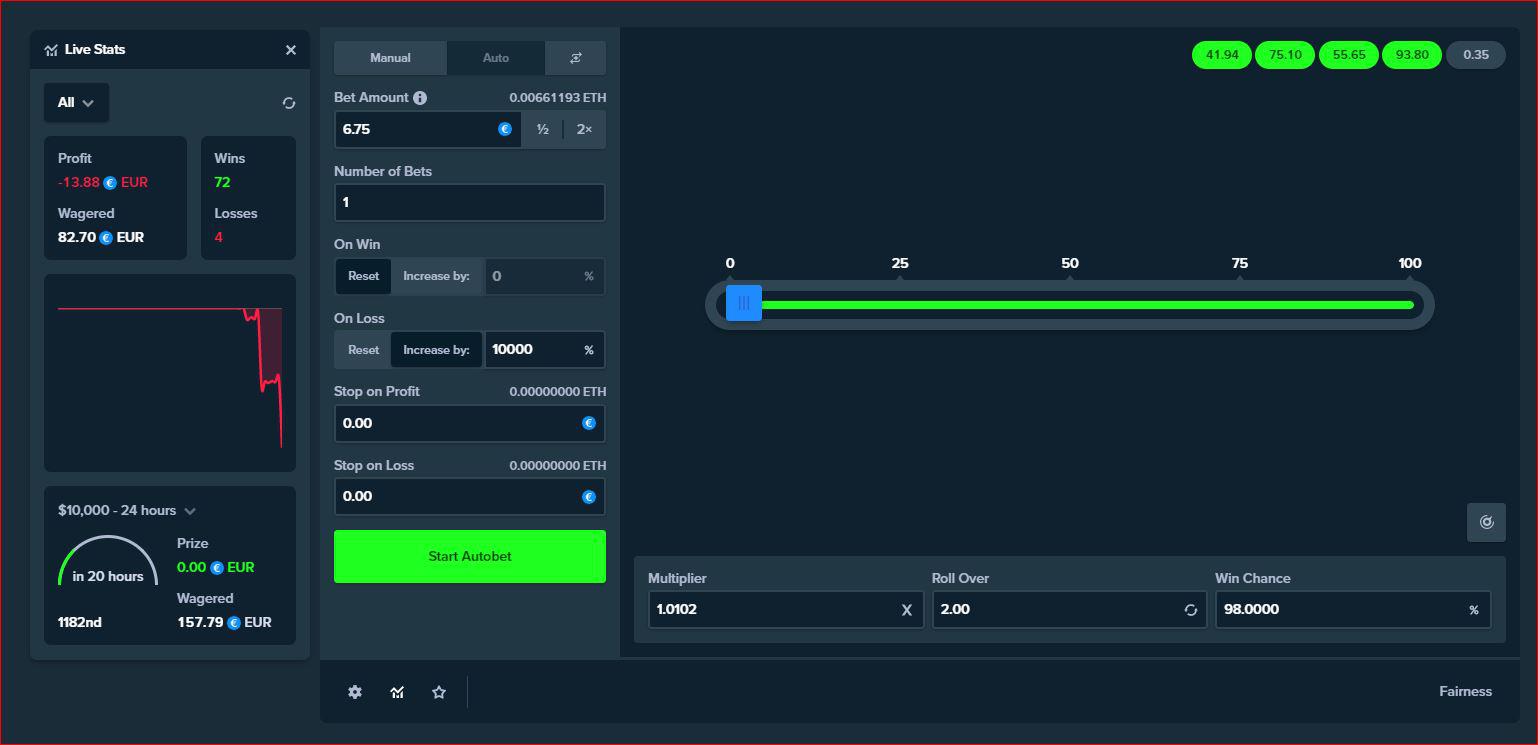Close the Live Stats panel

coord(291,50)
